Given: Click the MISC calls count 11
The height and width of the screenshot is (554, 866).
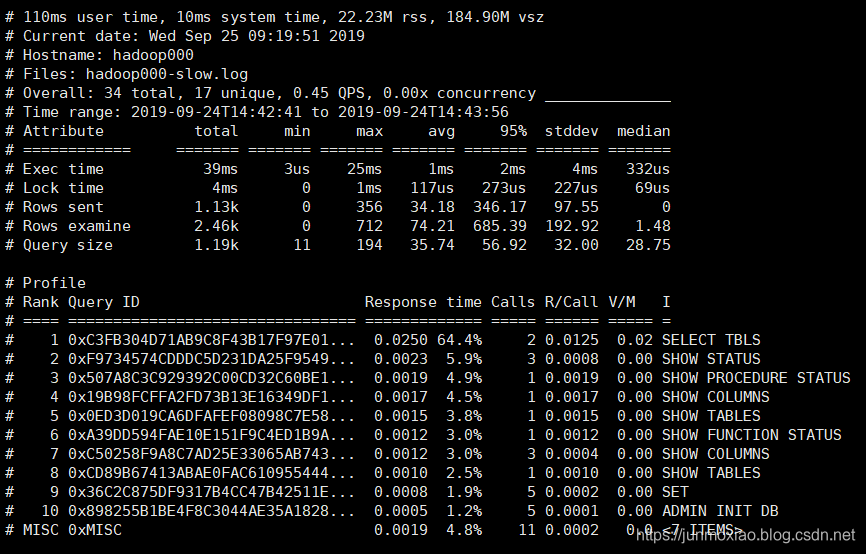Looking at the screenshot, I should click(526, 530).
